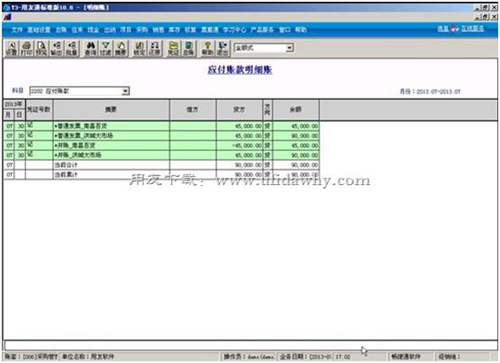Click the 输出 export toolbar icon
500x363 pixels.
[x=56, y=48]
